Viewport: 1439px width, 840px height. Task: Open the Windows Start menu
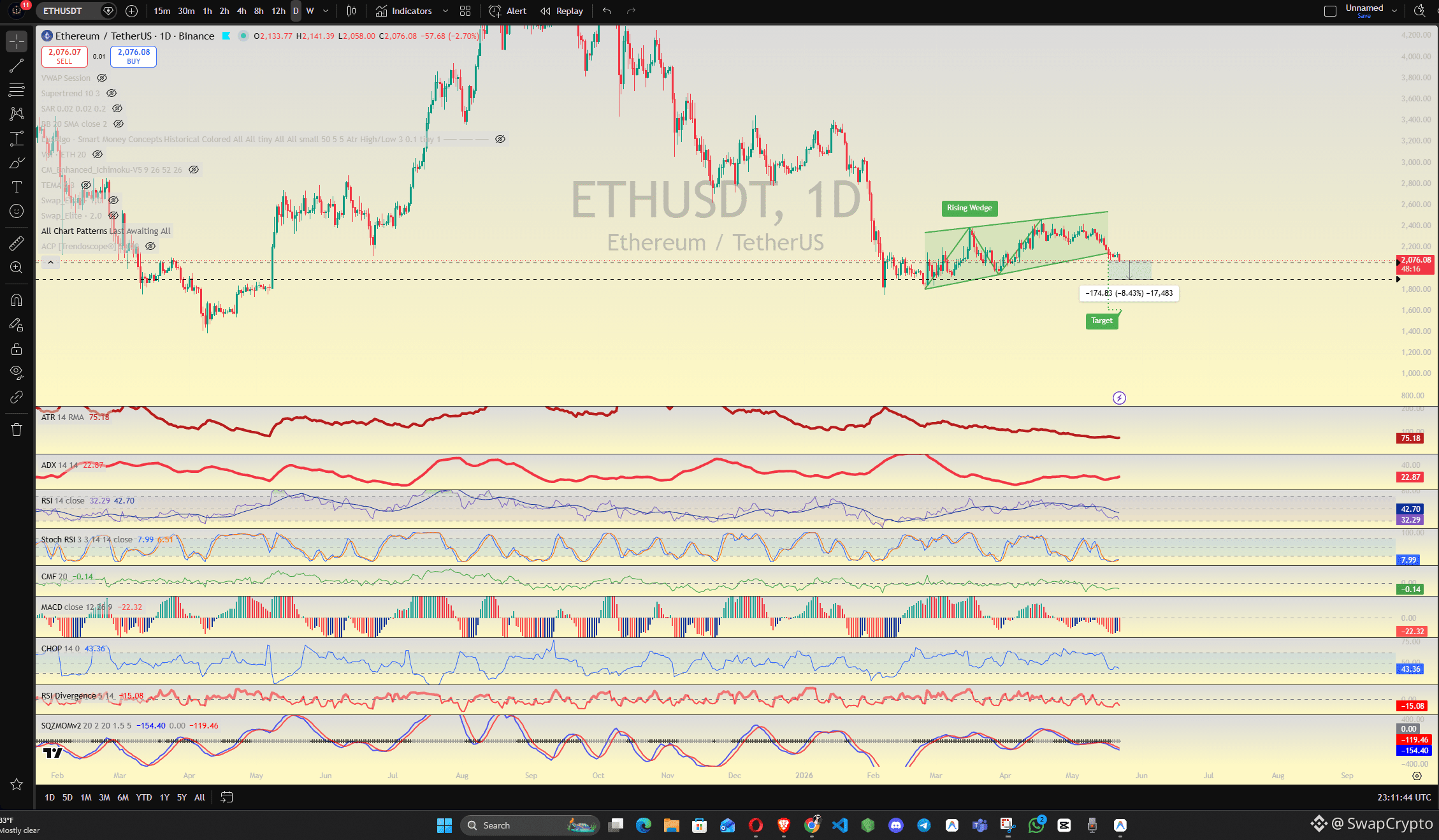tap(444, 825)
